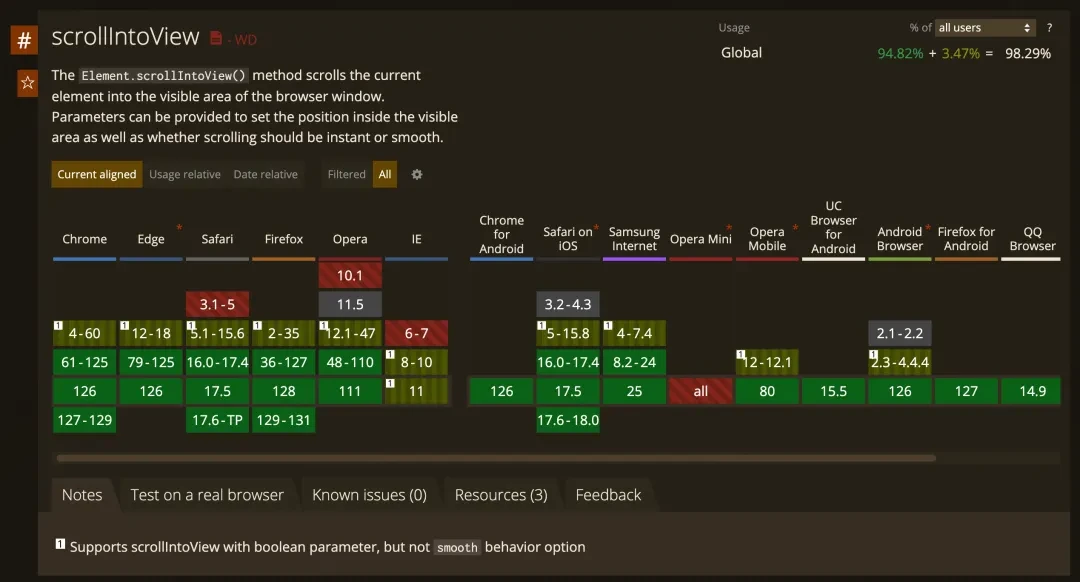Select Android Browser 2.1-2.2 cell
Screen dimensions: 1080x582
click(x=900, y=333)
